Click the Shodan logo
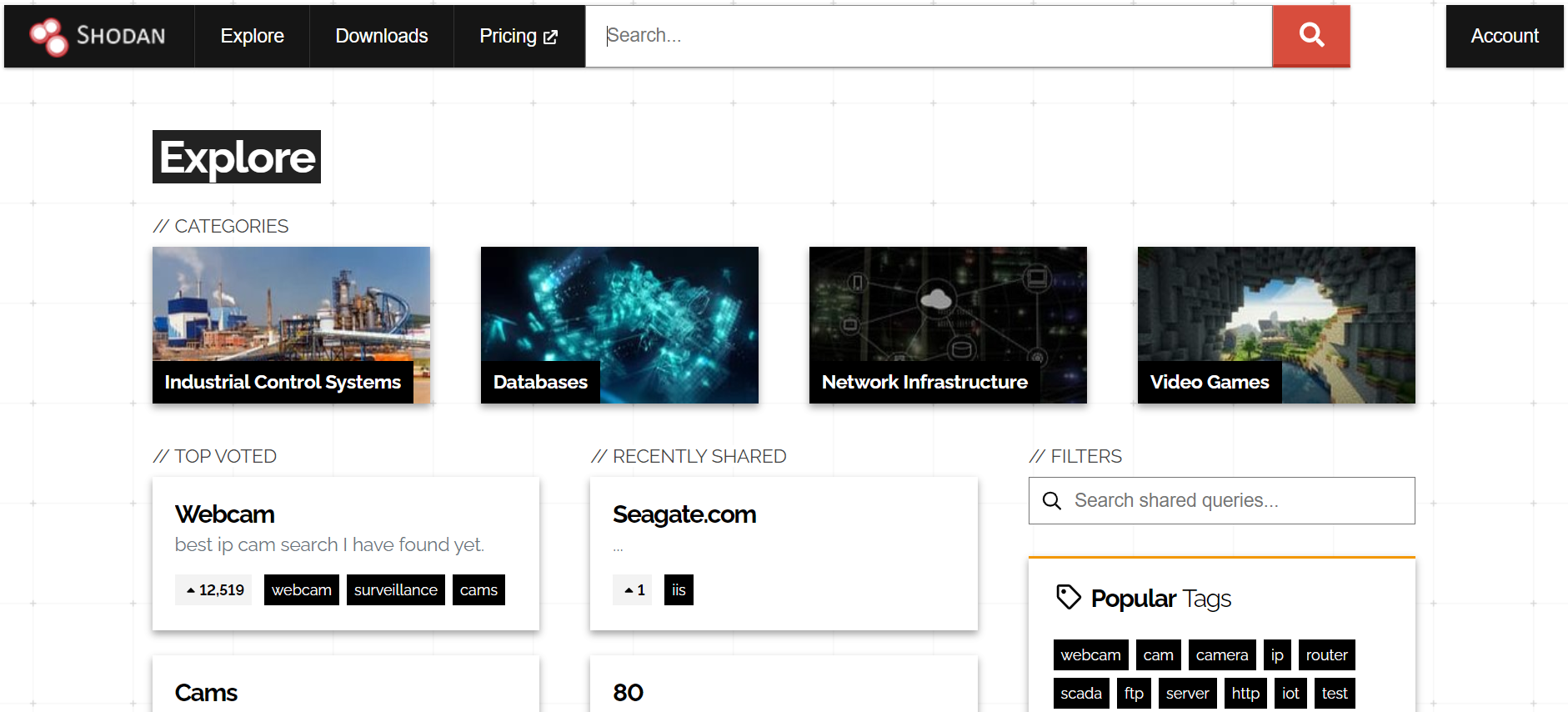 click(98, 36)
